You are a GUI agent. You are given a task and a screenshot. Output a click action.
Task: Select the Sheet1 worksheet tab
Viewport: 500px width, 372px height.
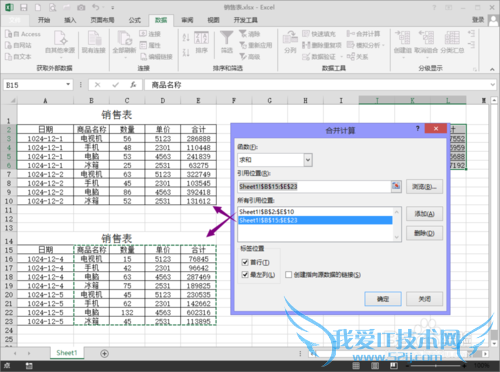[67, 353]
